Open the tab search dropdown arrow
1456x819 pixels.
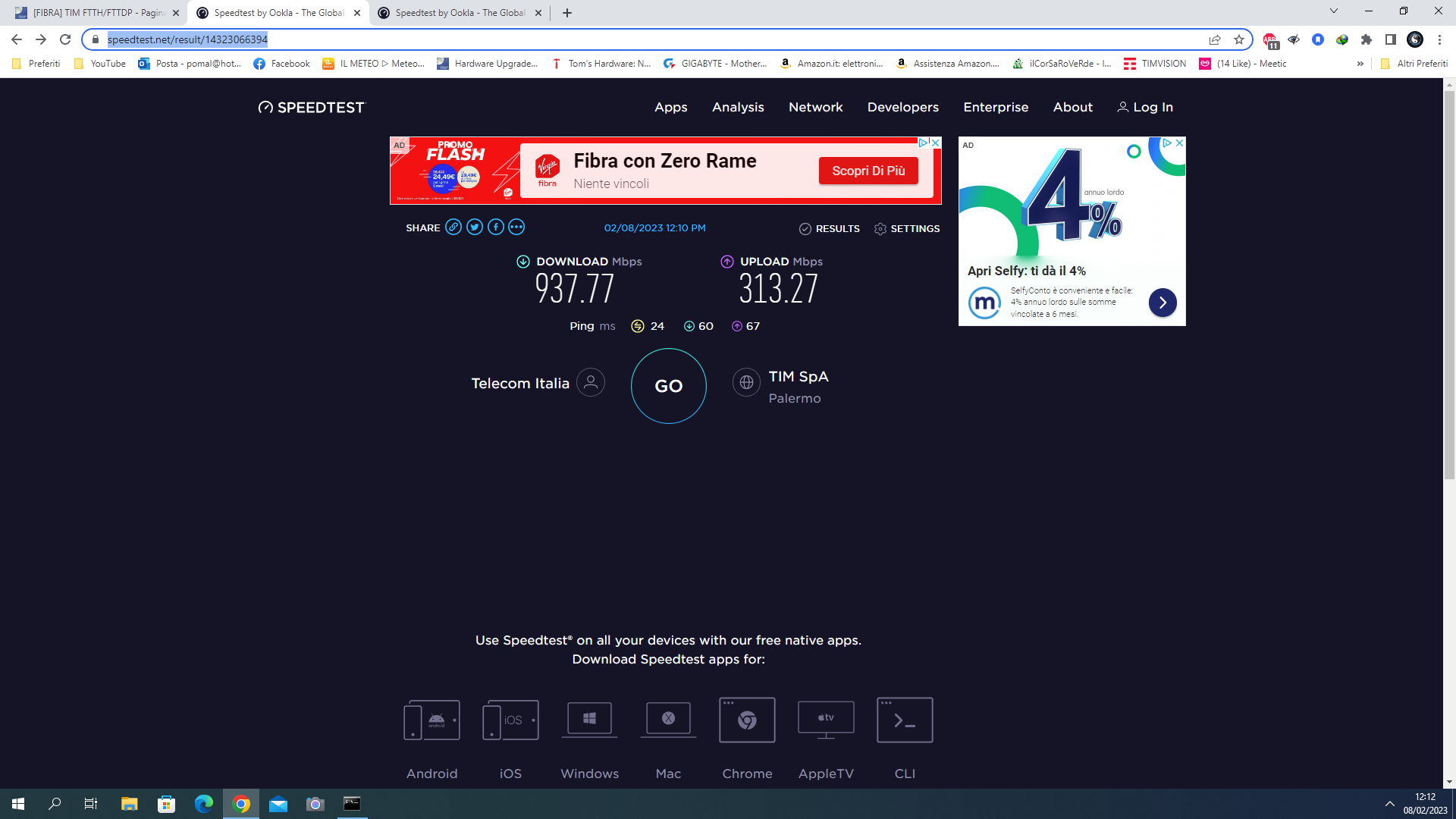(x=1334, y=11)
